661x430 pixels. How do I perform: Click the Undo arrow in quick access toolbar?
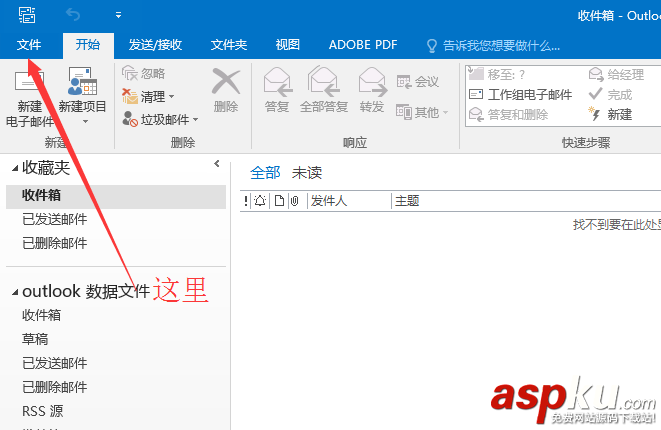click(x=73, y=15)
